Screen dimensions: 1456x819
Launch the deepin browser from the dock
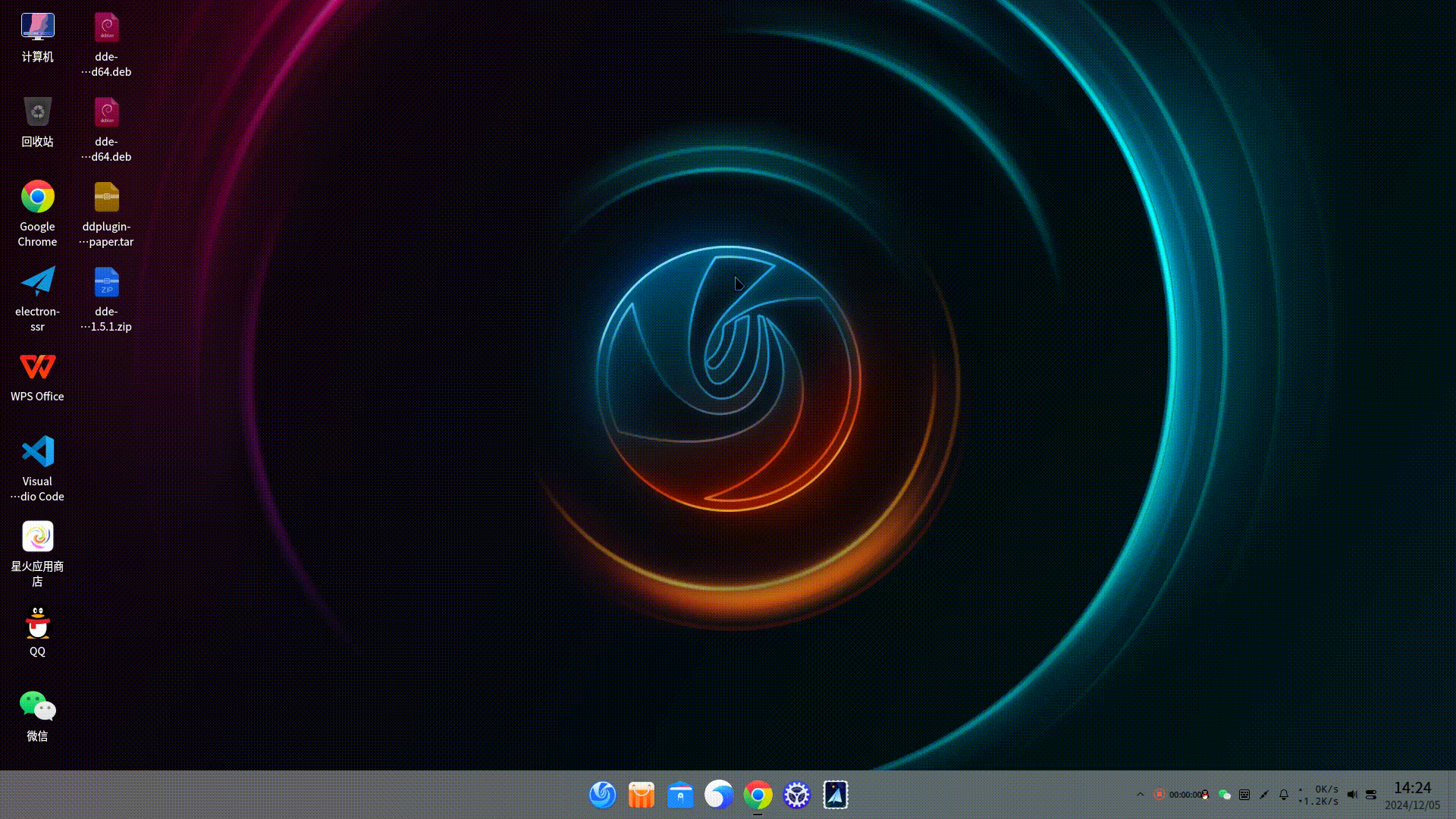719,795
